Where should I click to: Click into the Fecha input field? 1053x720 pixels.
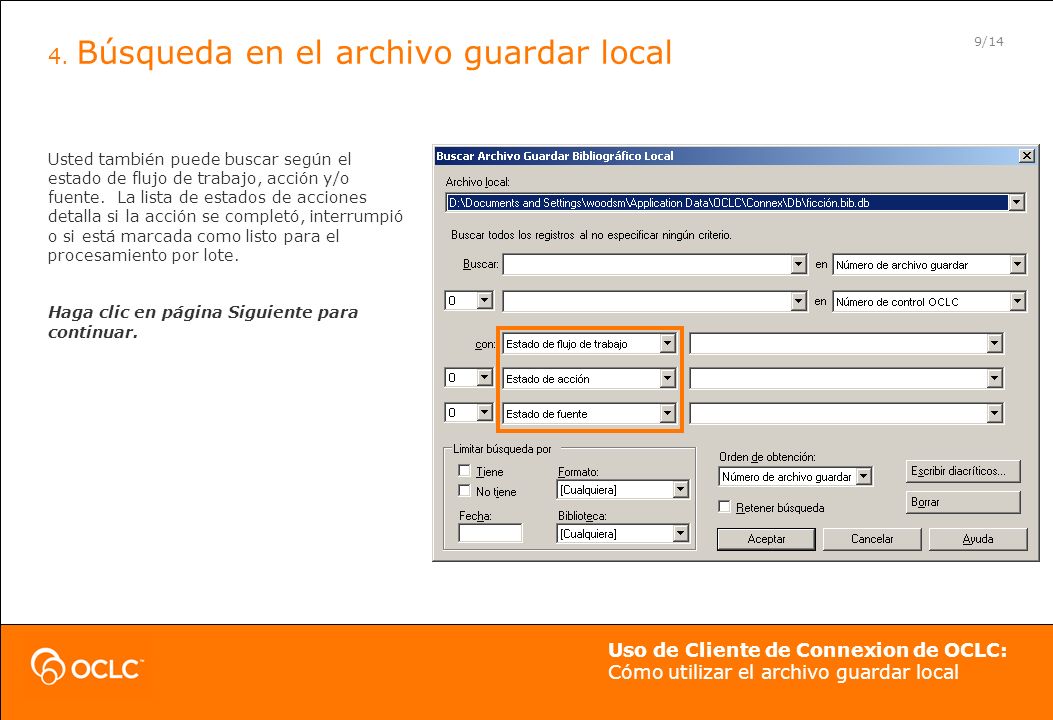(x=490, y=533)
